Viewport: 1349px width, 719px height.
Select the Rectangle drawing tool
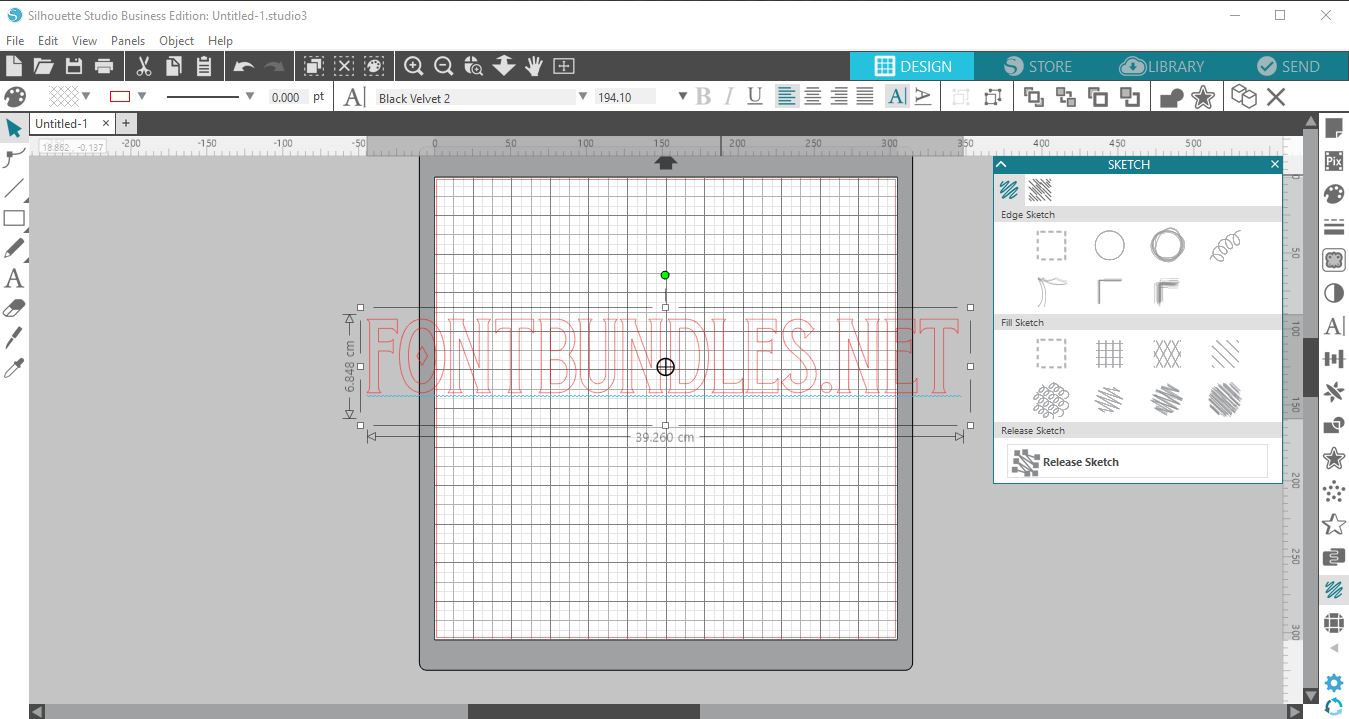coord(14,218)
